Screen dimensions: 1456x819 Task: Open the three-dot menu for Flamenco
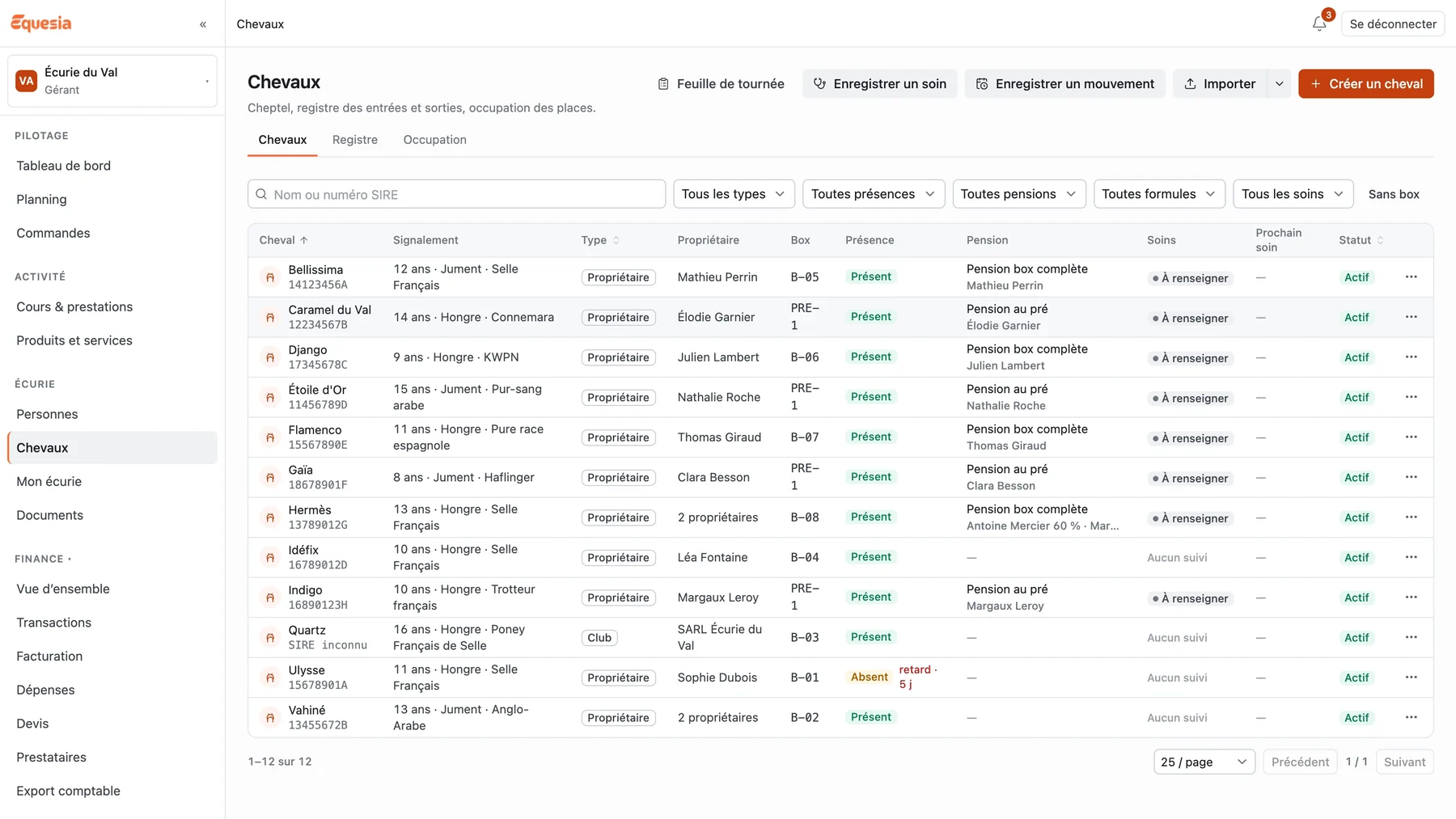[1411, 437]
